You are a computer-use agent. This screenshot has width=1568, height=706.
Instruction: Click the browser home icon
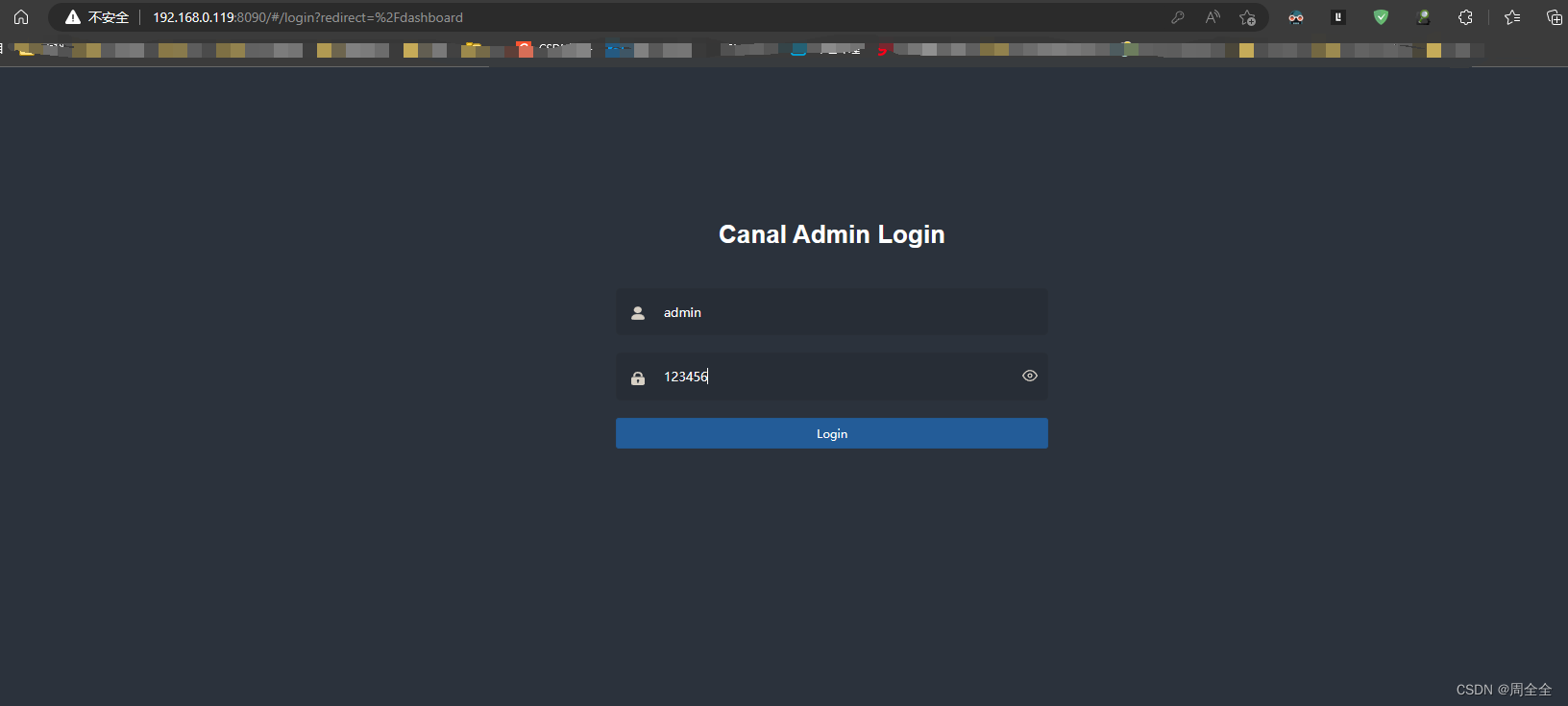[21, 17]
